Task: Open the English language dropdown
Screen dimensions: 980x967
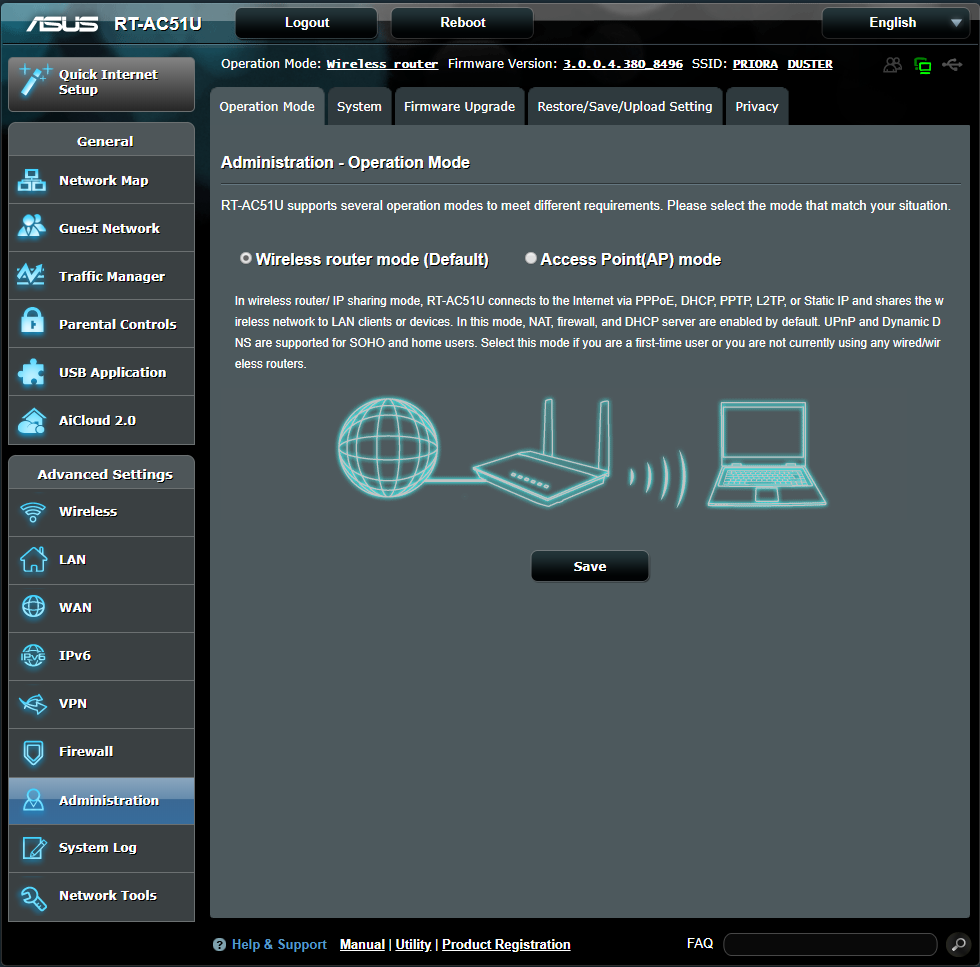Action: click(x=896, y=23)
